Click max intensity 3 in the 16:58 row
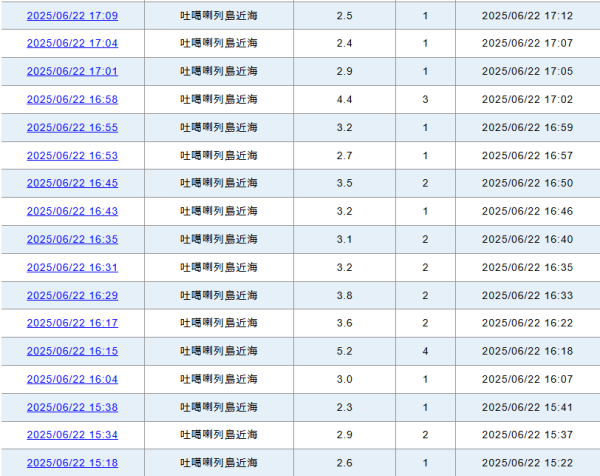This screenshot has height=476, width=600. (425, 99)
